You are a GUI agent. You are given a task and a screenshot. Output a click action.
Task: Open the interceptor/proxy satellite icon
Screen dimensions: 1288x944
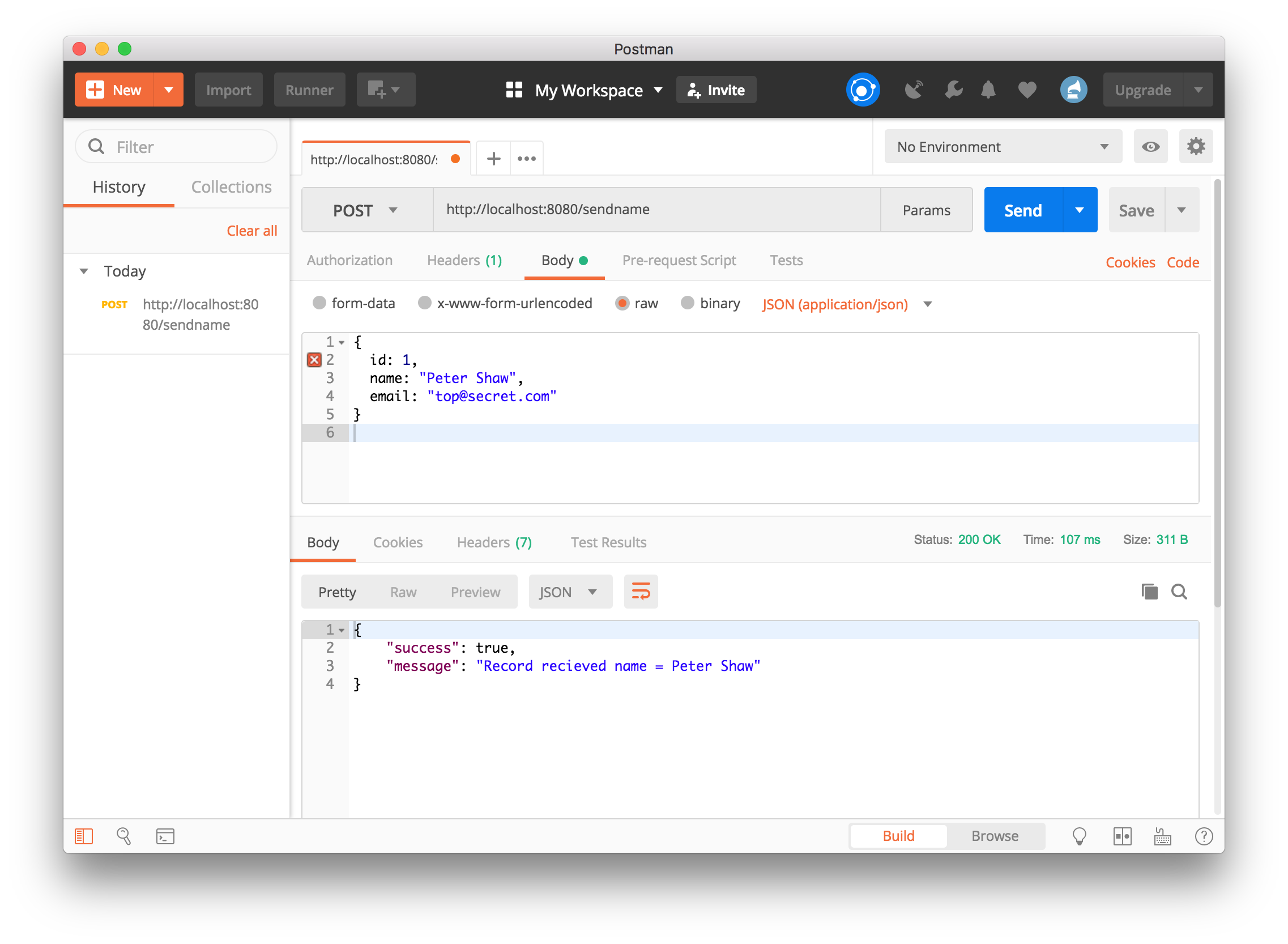point(914,90)
